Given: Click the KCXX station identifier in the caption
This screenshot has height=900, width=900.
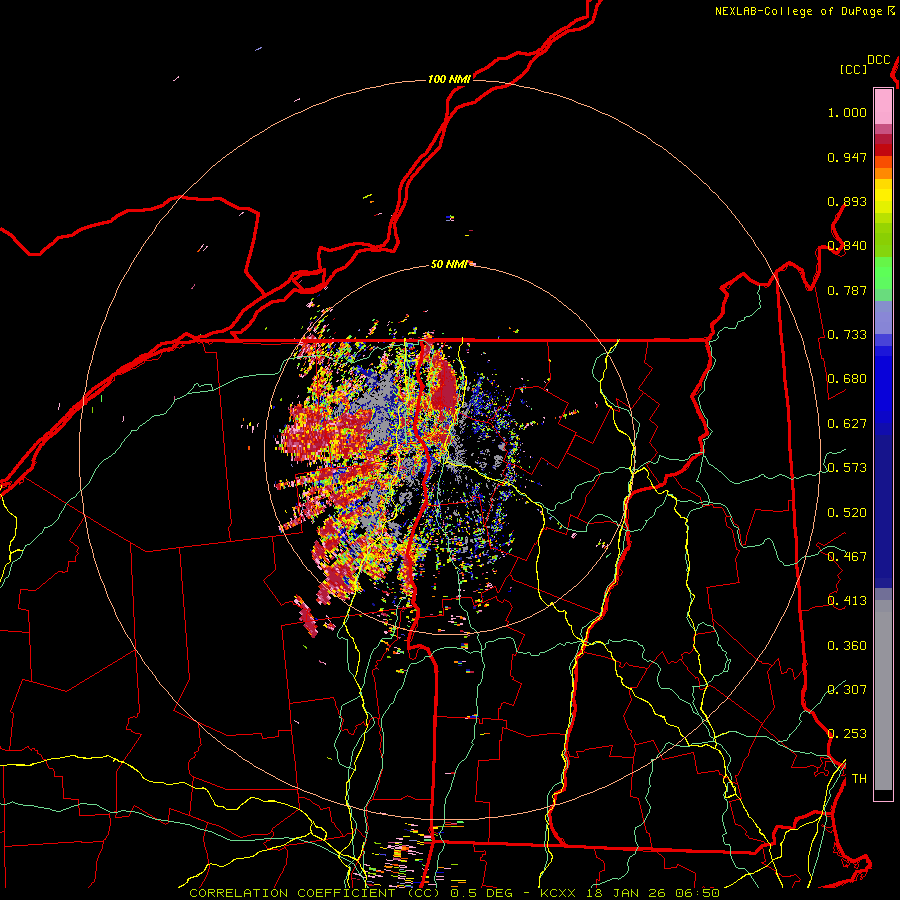Looking at the screenshot, I should [557, 893].
